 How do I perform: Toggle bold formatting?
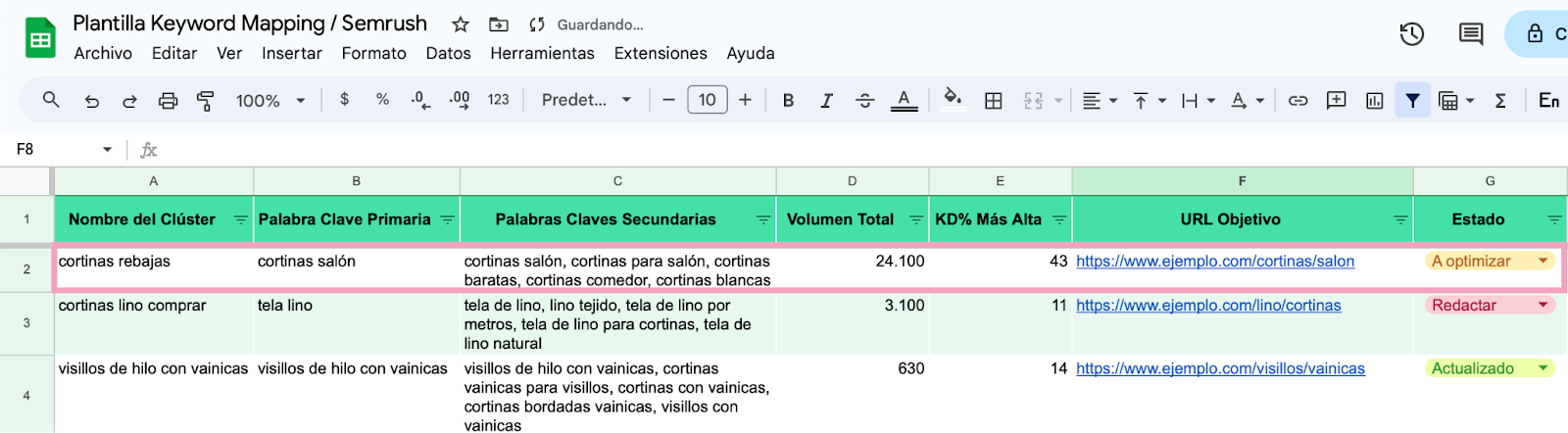(x=788, y=100)
